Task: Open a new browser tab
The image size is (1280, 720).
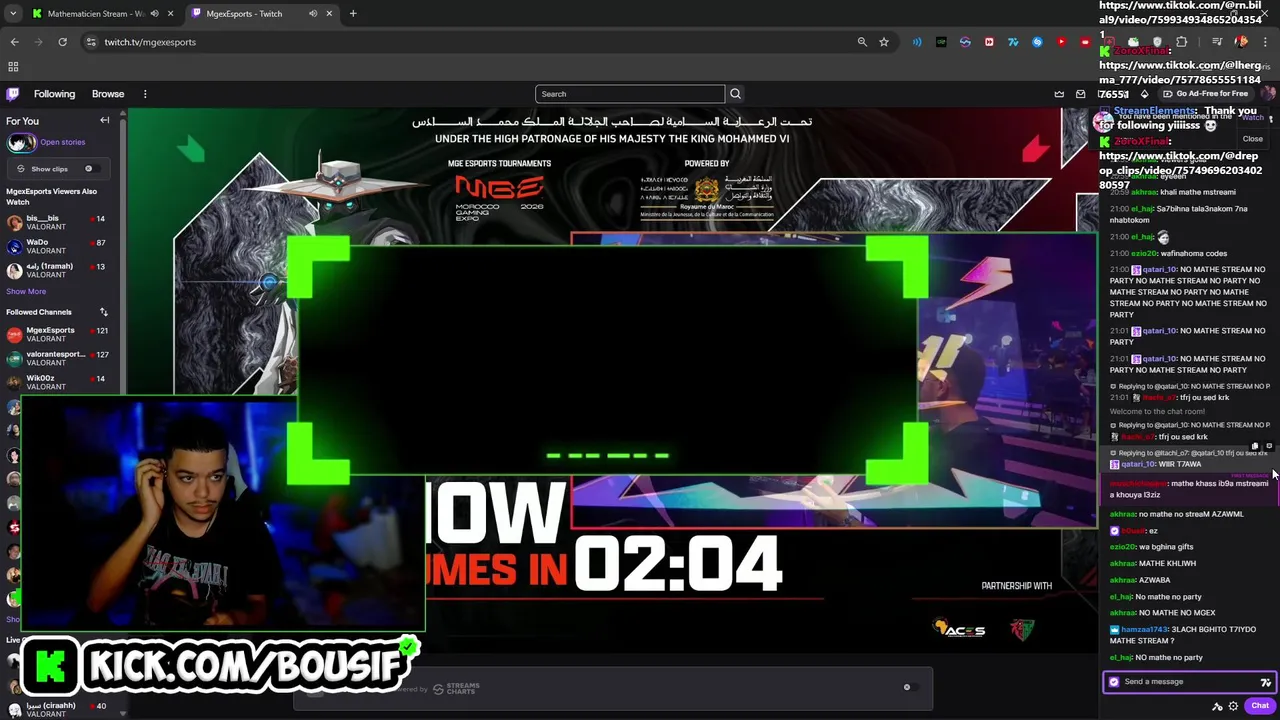Action: coord(353,14)
